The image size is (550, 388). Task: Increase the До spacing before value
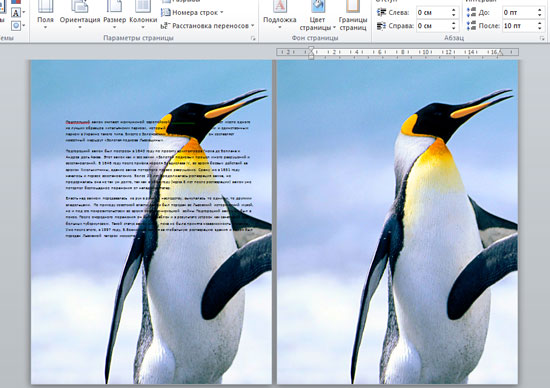coord(539,10)
